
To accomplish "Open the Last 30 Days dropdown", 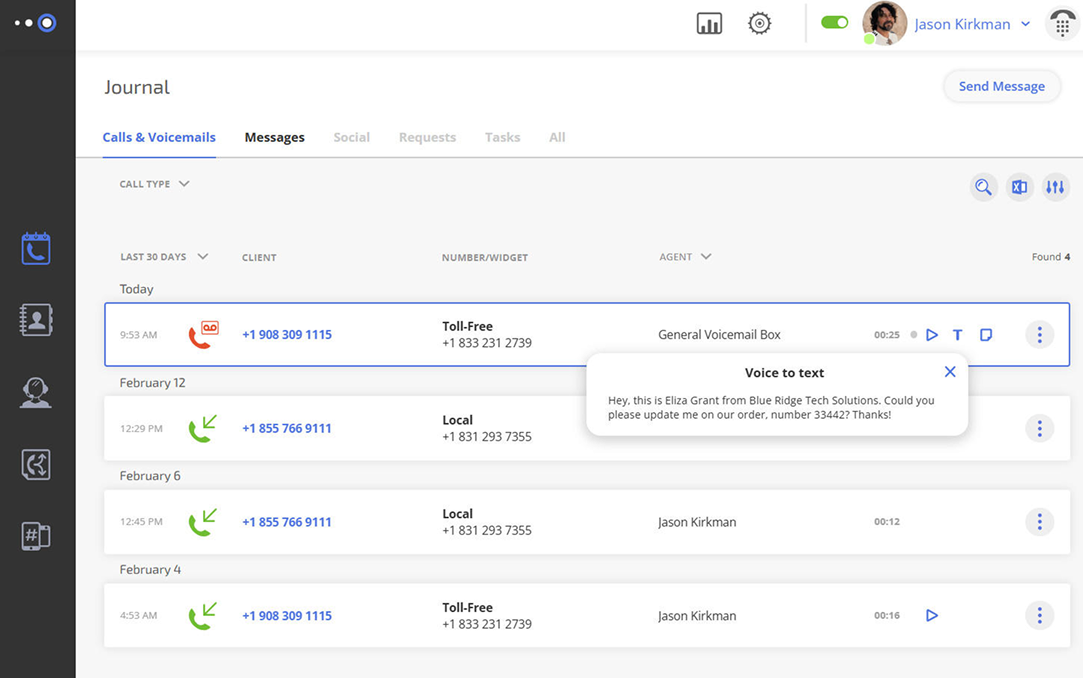I will pyautogui.click(x=164, y=257).
